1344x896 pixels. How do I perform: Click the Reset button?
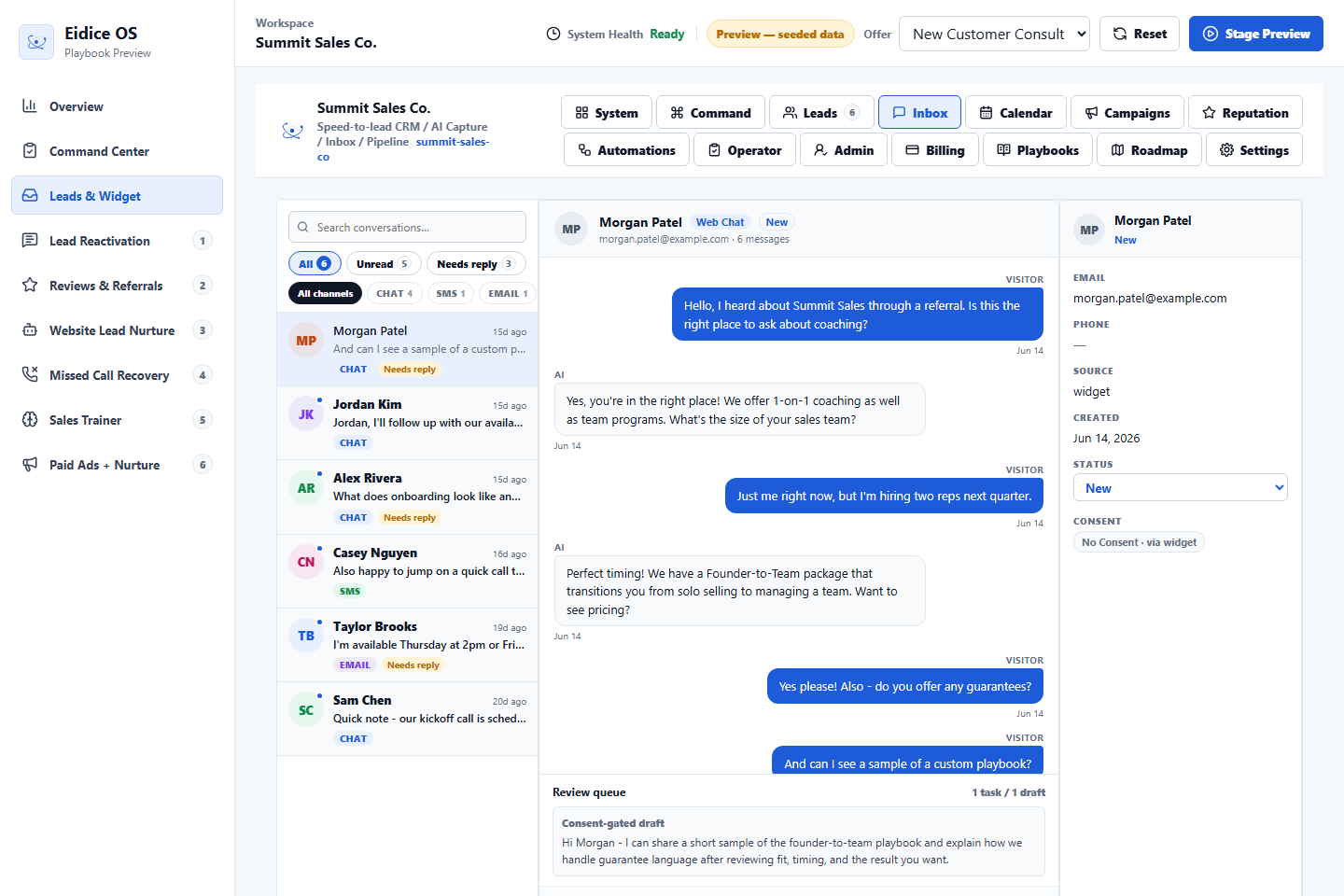[x=1140, y=34]
